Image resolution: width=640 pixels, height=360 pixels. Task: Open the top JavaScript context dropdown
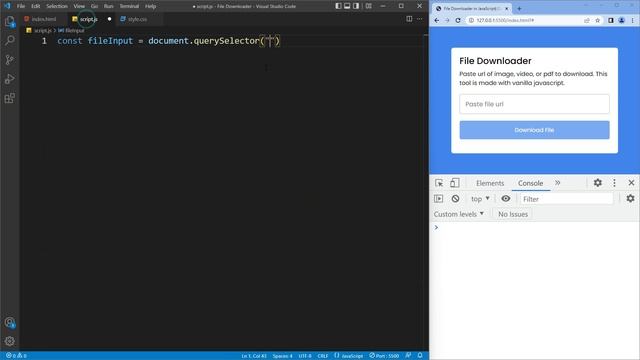click(480, 199)
